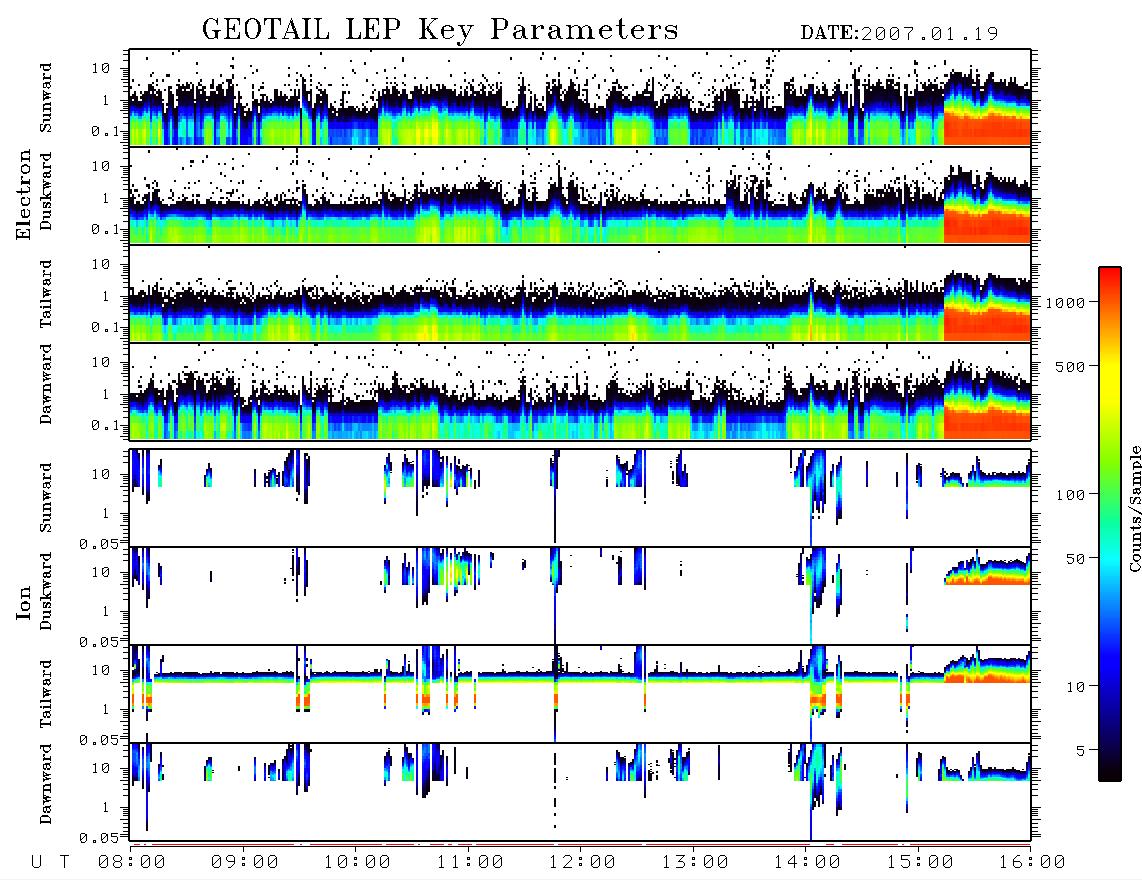Click the "Electron" group axis label
This screenshot has height=880, width=1142.
pos(24,194)
